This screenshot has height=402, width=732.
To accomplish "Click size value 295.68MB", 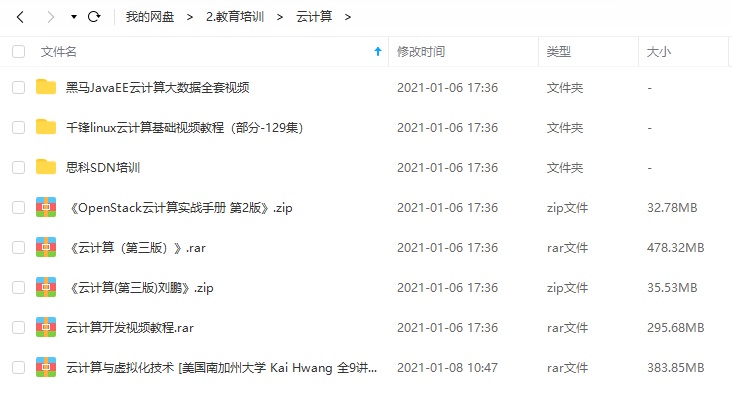I will click(x=676, y=327).
